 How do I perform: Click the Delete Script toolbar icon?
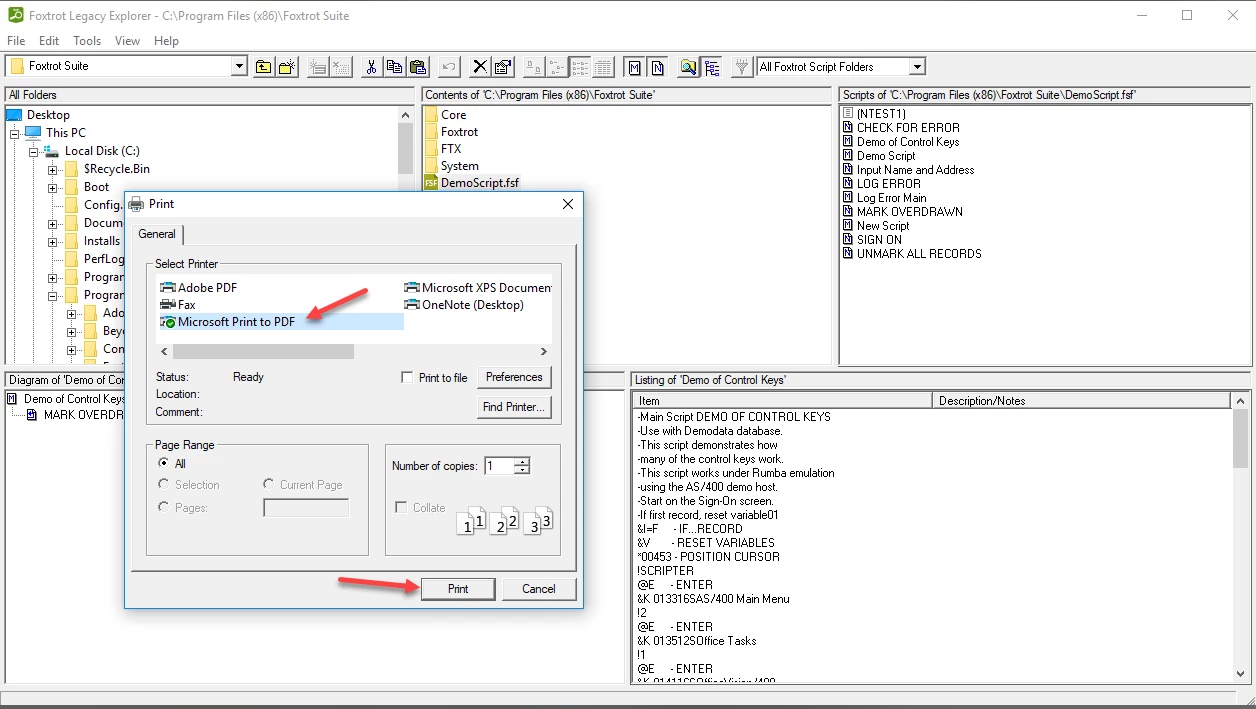pos(342,67)
